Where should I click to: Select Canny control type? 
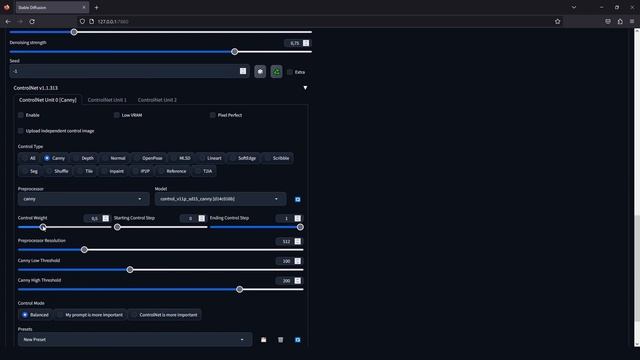pyautogui.click(x=54, y=158)
